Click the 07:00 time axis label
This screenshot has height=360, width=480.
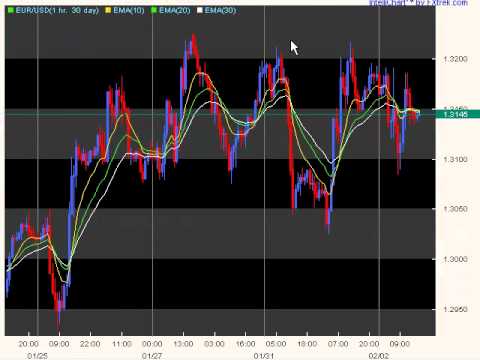pyautogui.click(x=338, y=344)
